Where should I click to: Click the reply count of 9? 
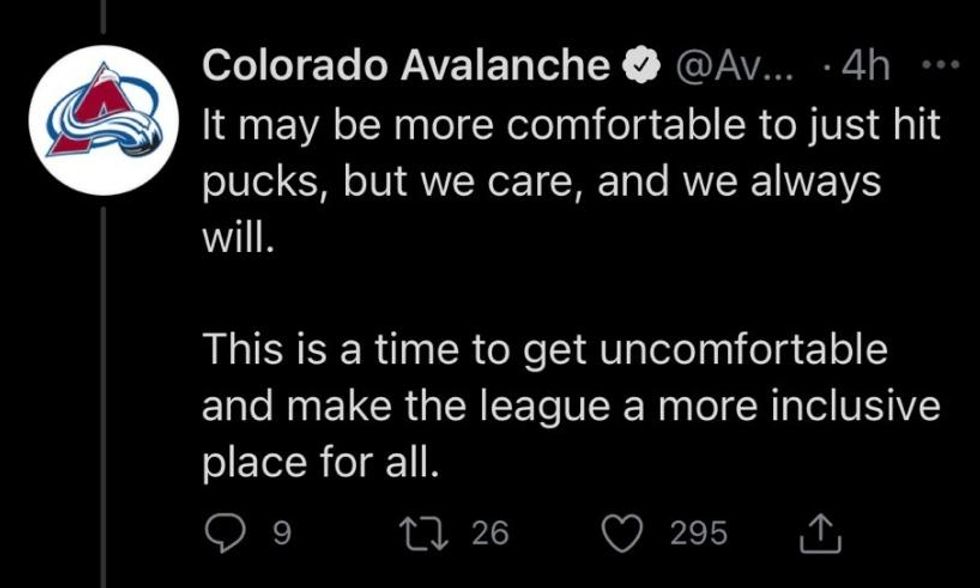pos(281,533)
